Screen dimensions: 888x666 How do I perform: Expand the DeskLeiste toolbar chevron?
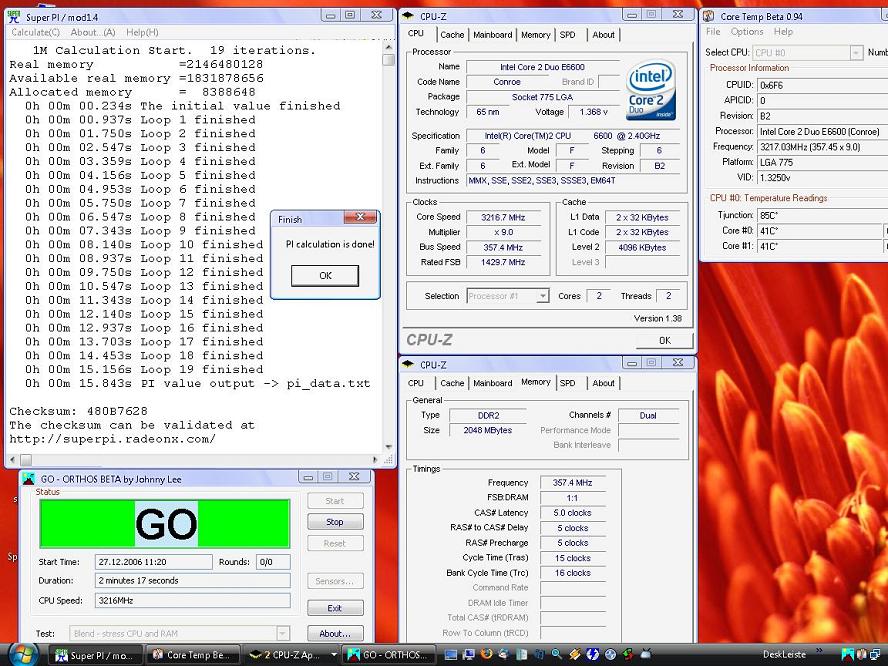[x=817, y=650]
